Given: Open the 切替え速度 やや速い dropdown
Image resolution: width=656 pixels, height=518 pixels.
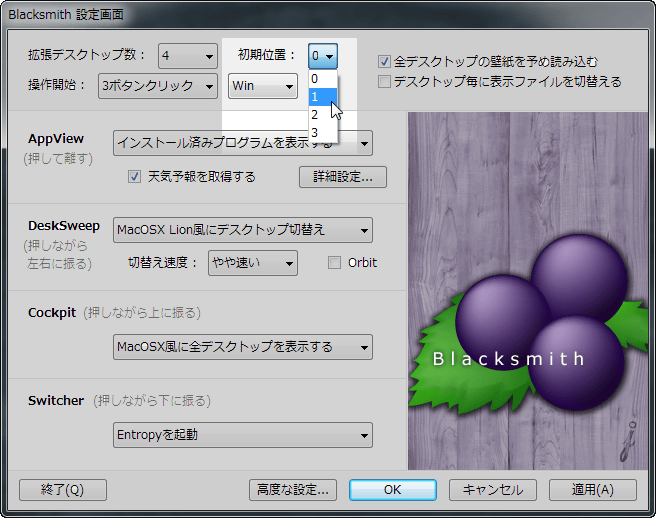Looking at the screenshot, I should click(253, 263).
